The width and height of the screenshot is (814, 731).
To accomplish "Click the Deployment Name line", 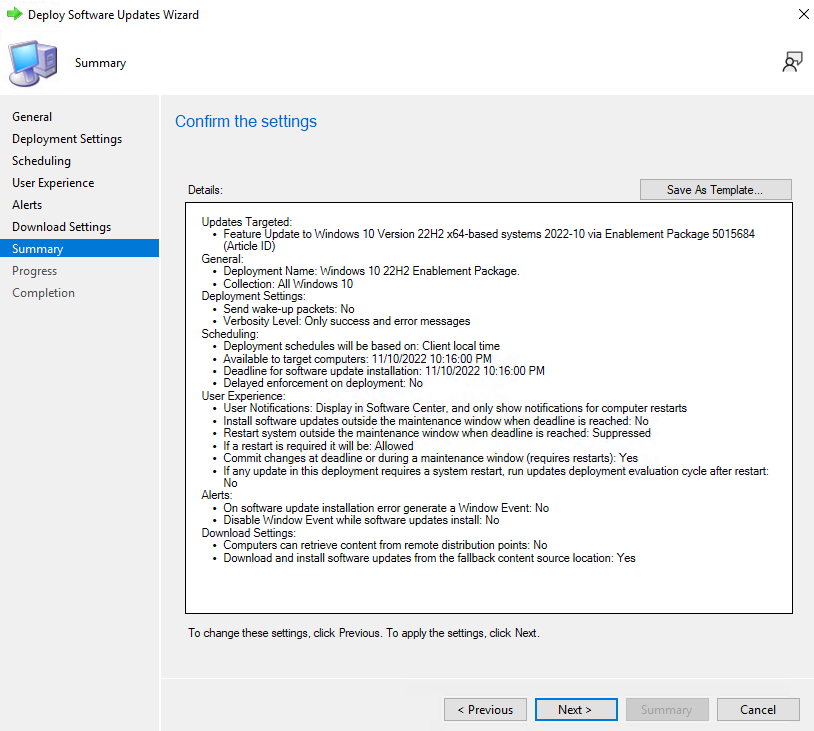I will (x=371, y=271).
